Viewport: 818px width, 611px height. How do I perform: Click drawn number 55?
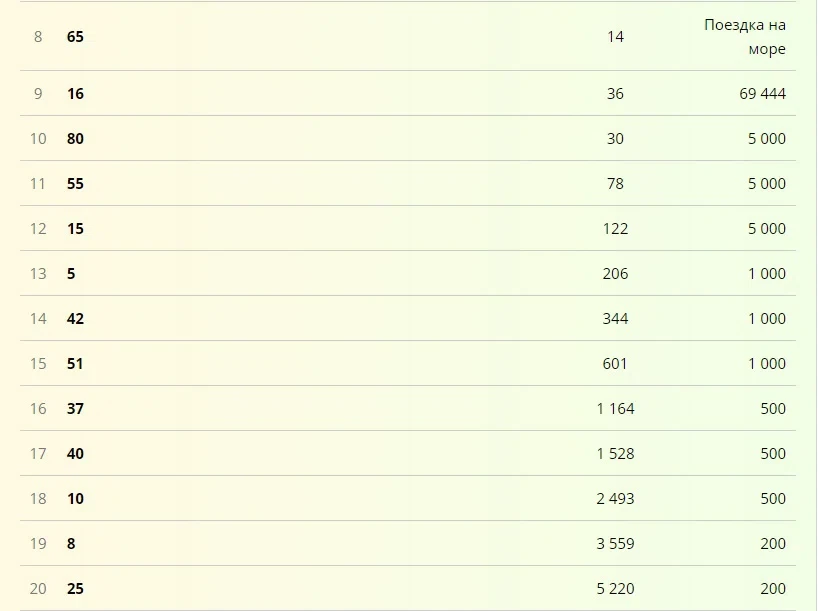tap(75, 184)
